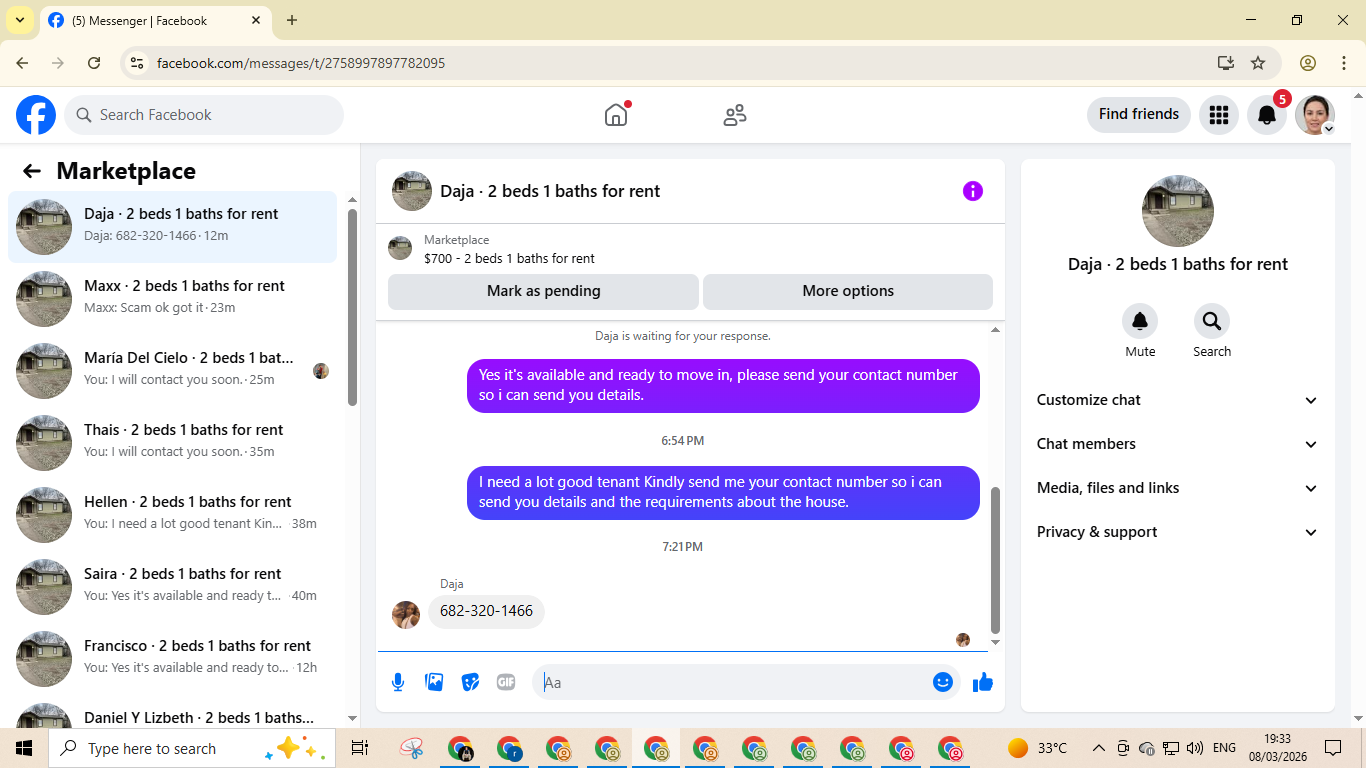Screen dimensions: 1366x768
Task: Open Maxx conversation in list
Action: 173,299
